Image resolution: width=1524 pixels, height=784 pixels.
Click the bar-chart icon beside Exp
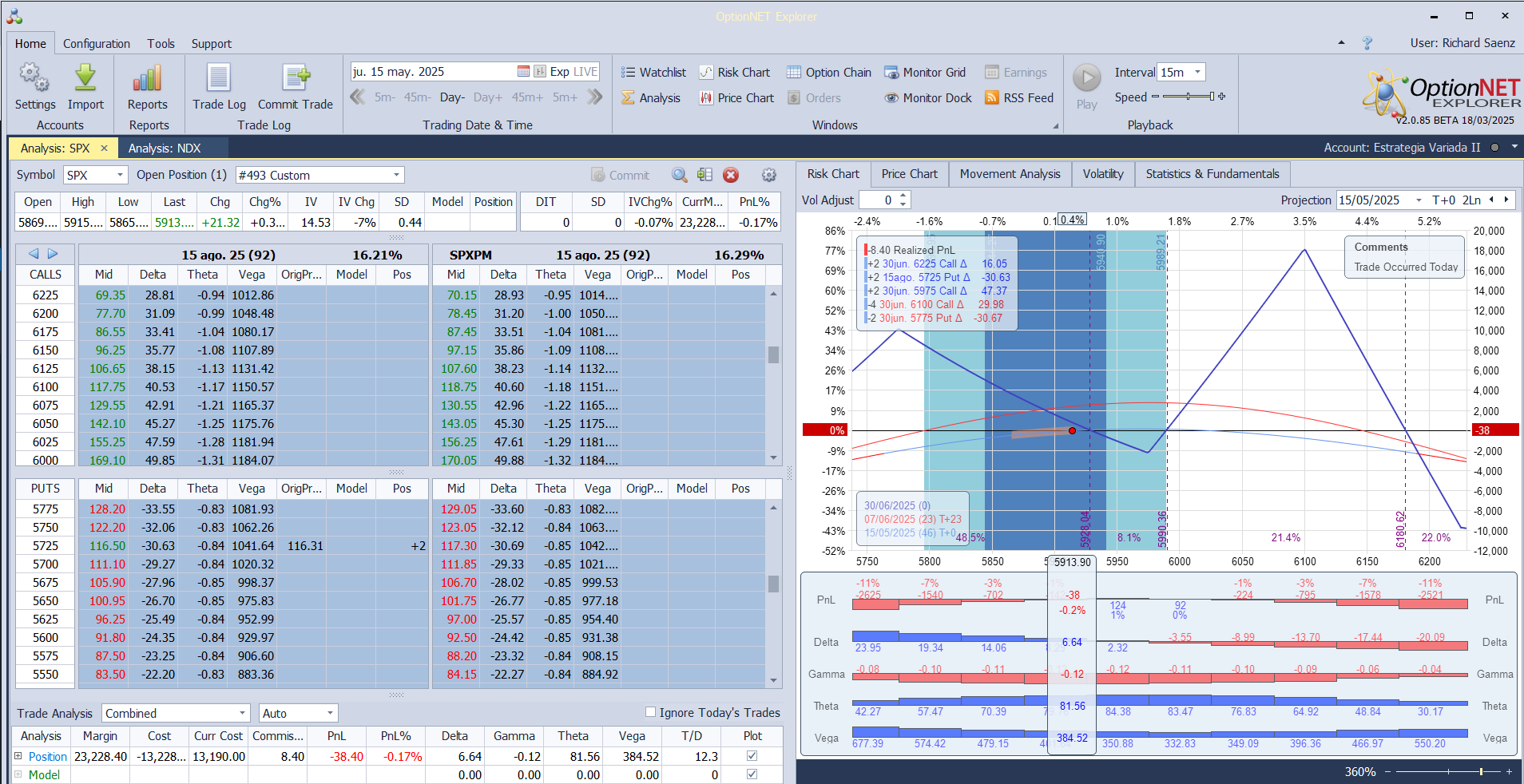click(x=540, y=71)
